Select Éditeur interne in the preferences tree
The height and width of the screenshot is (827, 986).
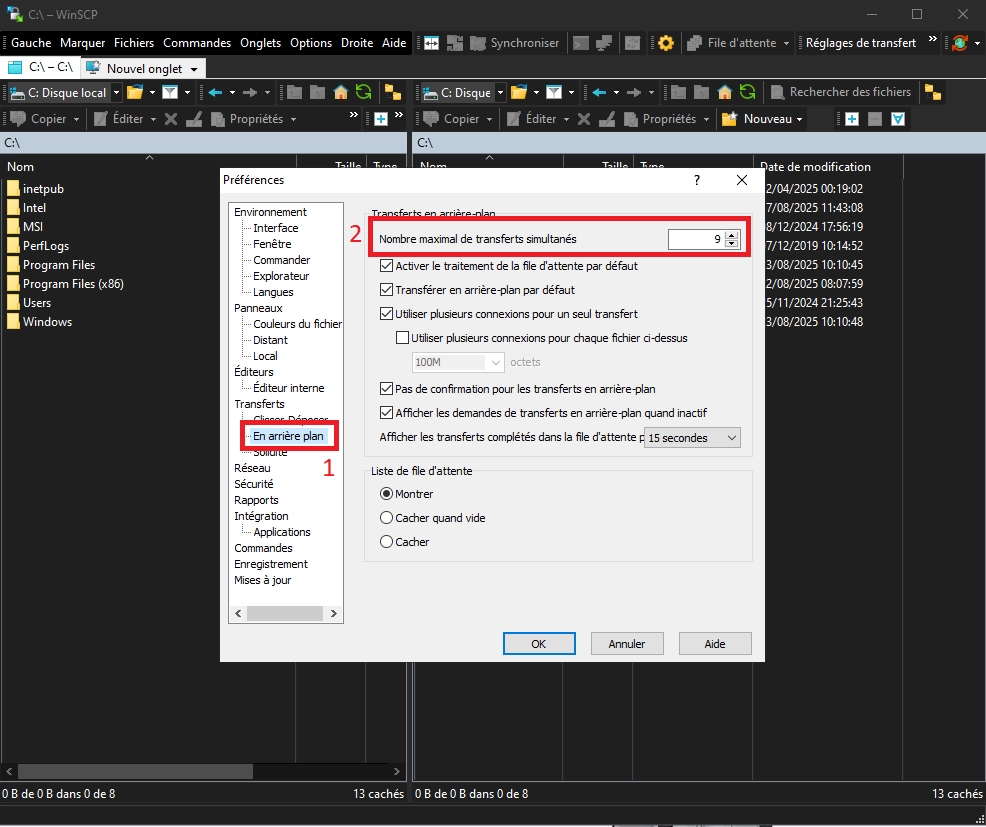click(x=289, y=388)
